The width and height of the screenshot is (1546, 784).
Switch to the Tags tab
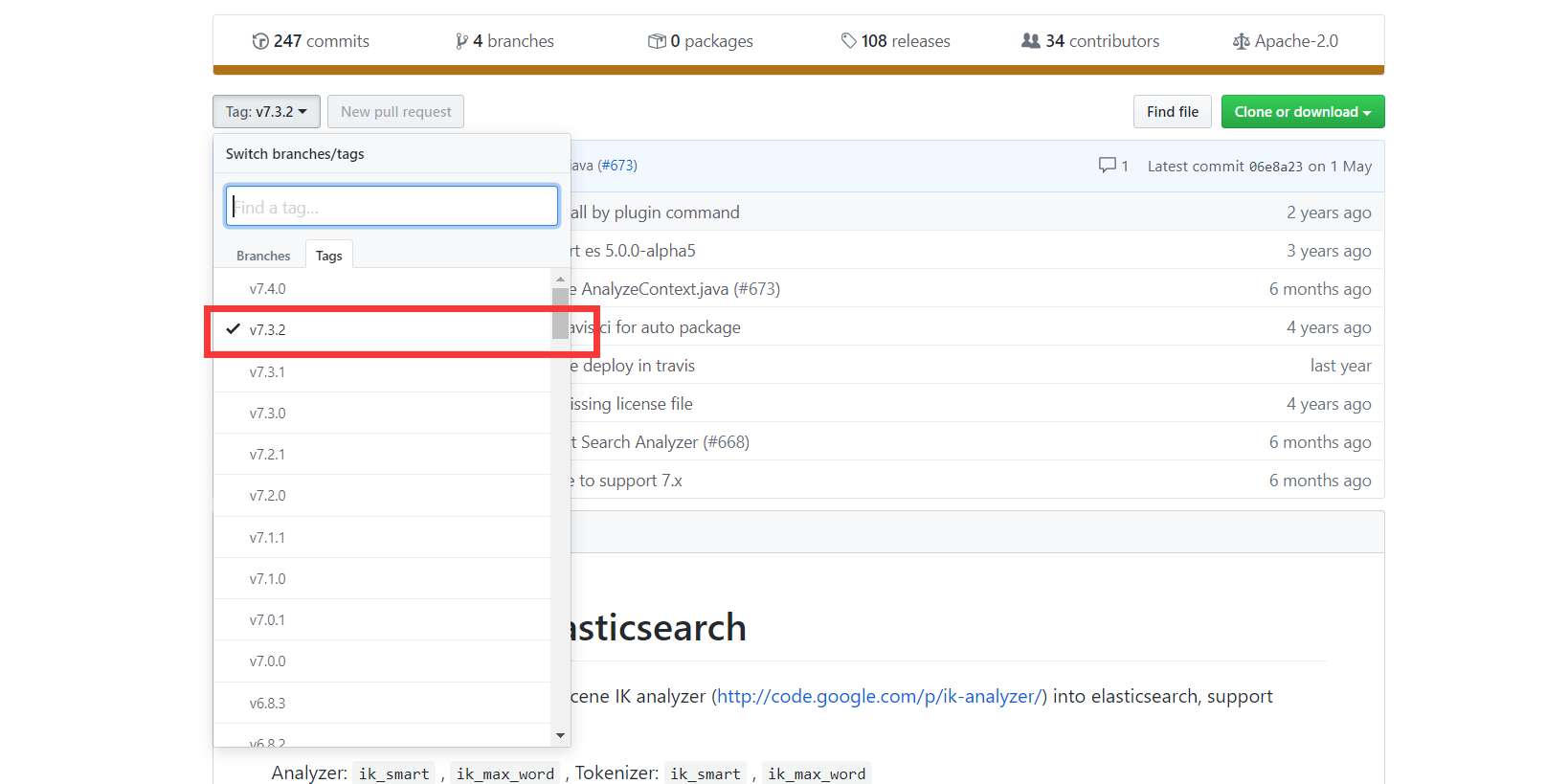[329, 256]
